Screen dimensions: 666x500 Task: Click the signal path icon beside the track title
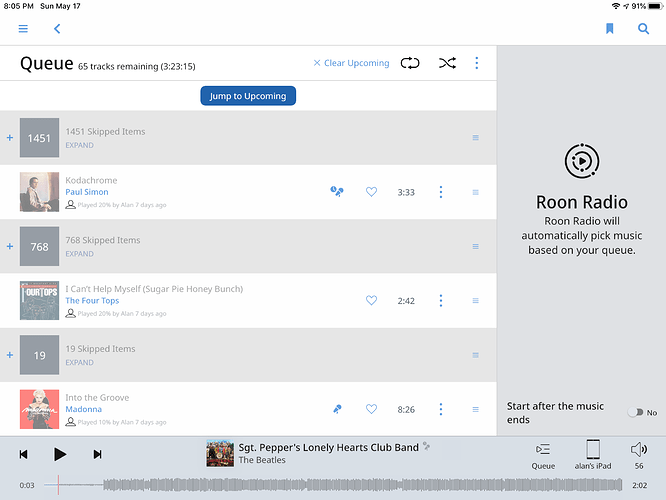426,446
